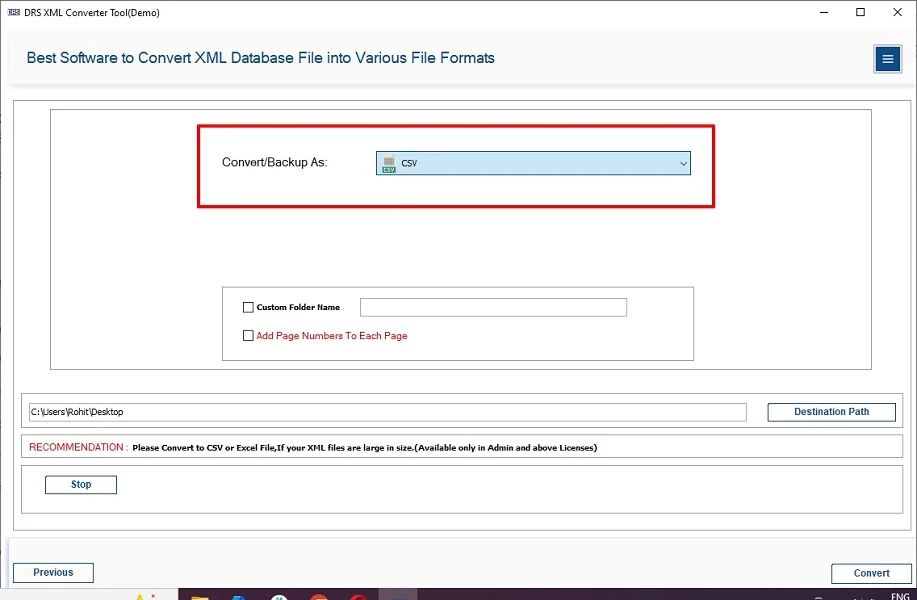Click the CSV file icon in the format box
Screen dimensions: 917x600
tap(389, 164)
